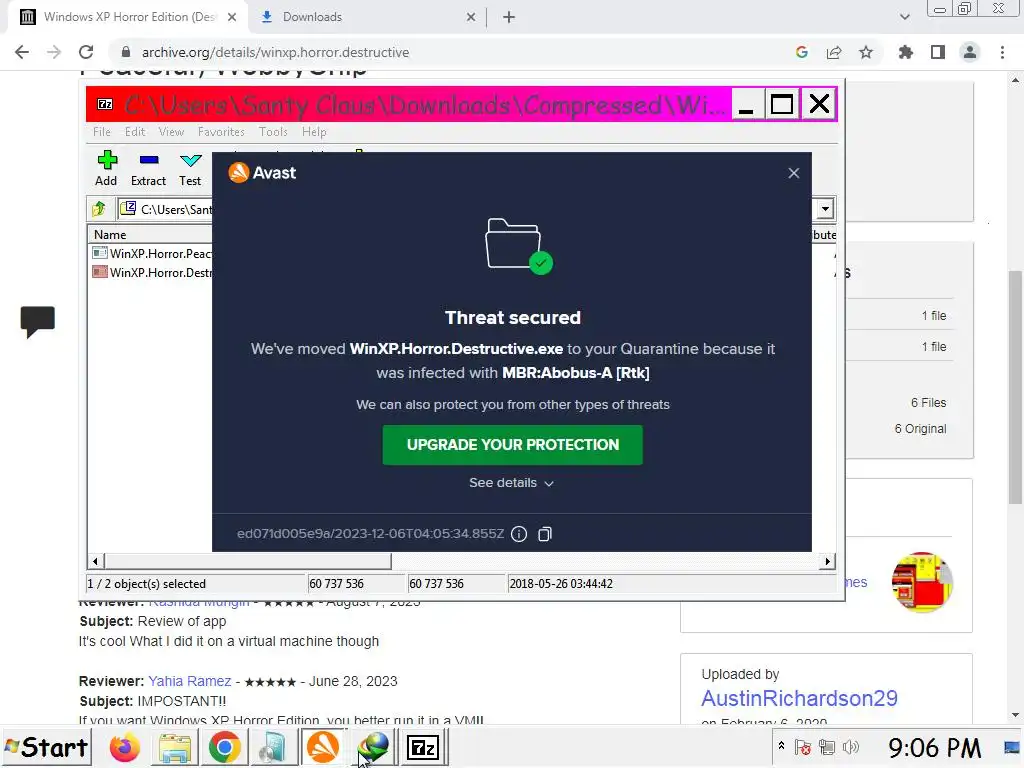The height and width of the screenshot is (768, 1024).
Task: Select the WinXP.Horror.Destr file row
Action: [x=152, y=272]
